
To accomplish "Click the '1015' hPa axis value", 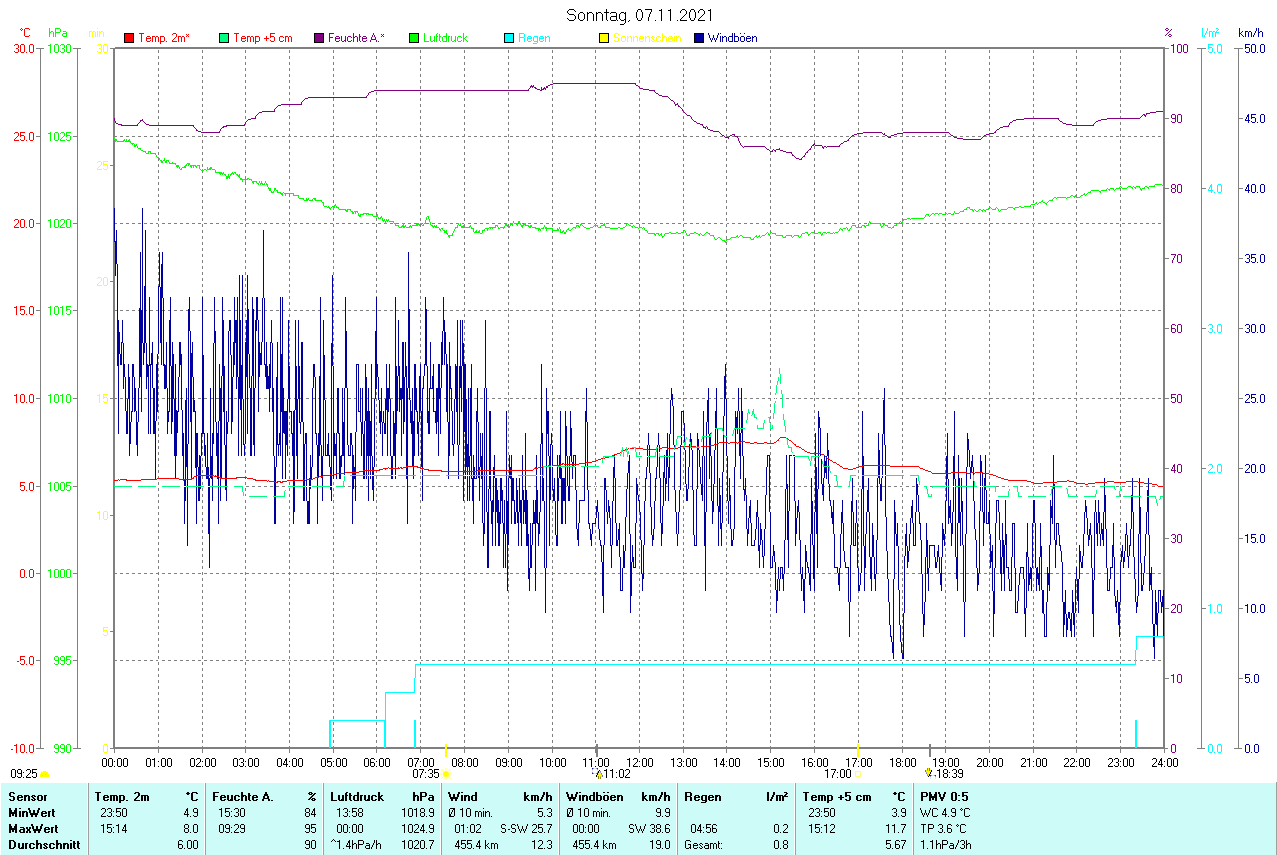I will 60,311.
